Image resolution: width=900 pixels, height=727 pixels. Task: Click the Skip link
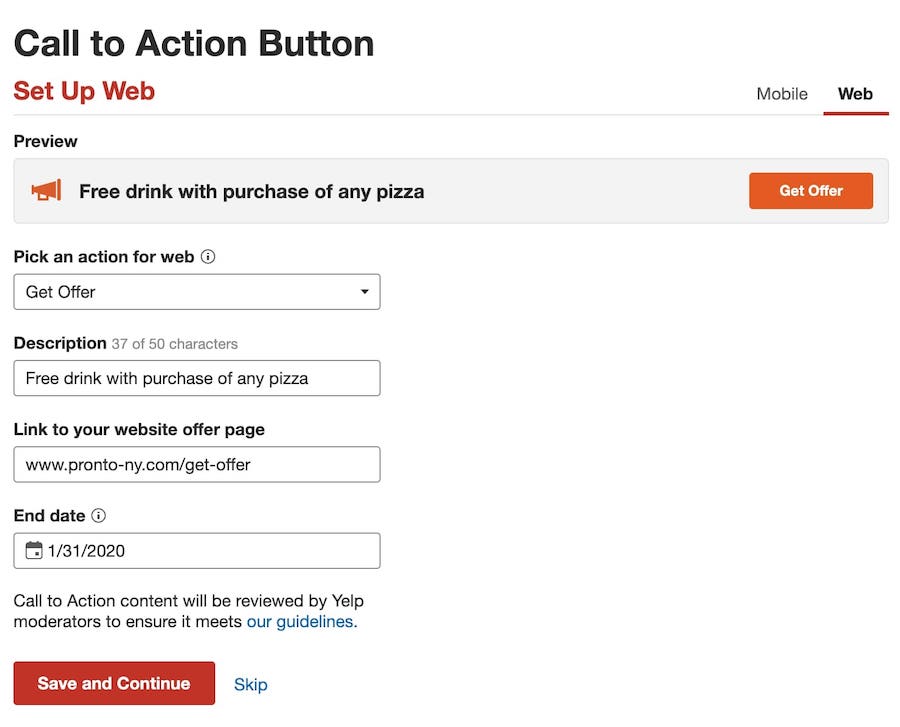point(250,684)
